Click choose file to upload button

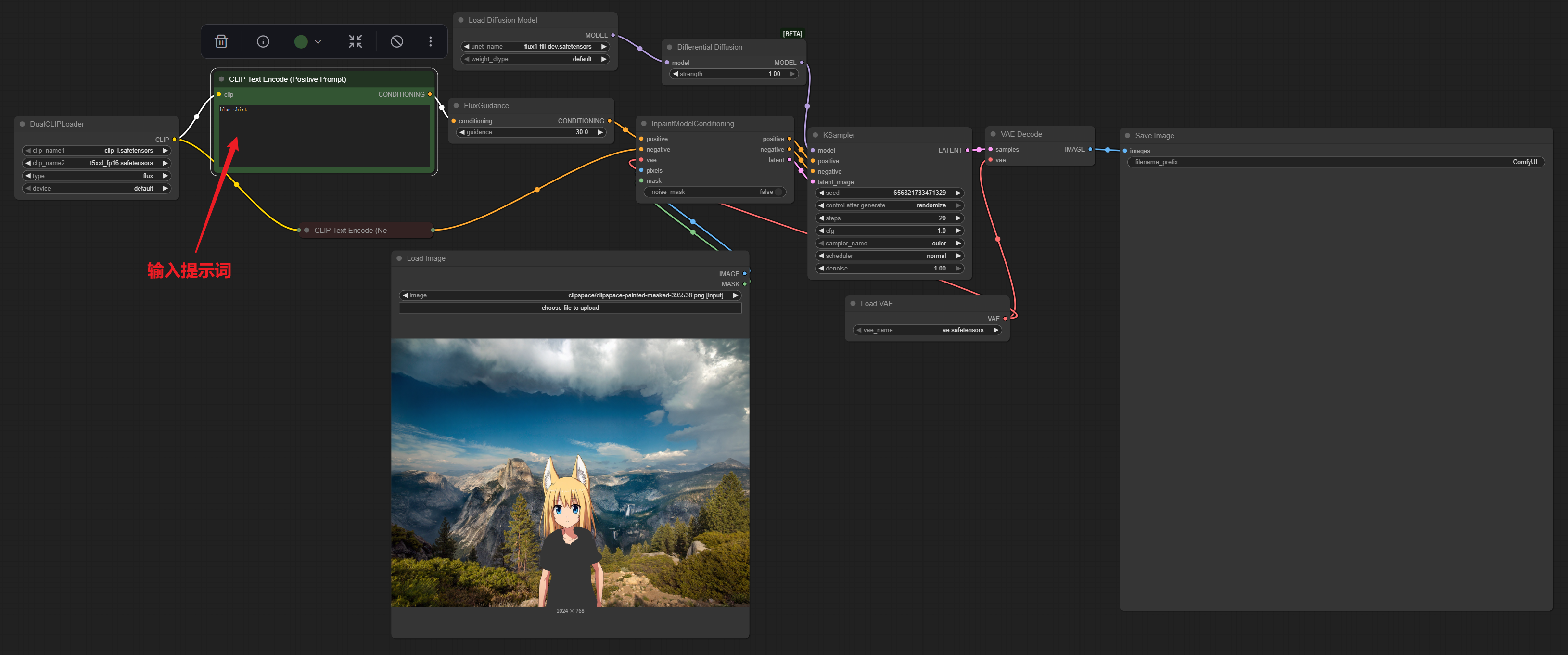[x=570, y=308]
